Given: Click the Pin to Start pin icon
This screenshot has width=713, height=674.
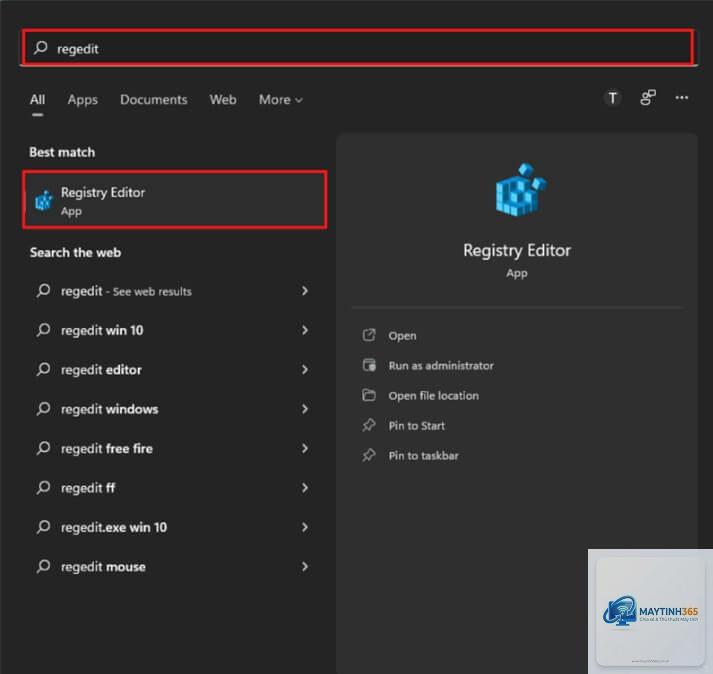Looking at the screenshot, I should [x=369, y=425].
